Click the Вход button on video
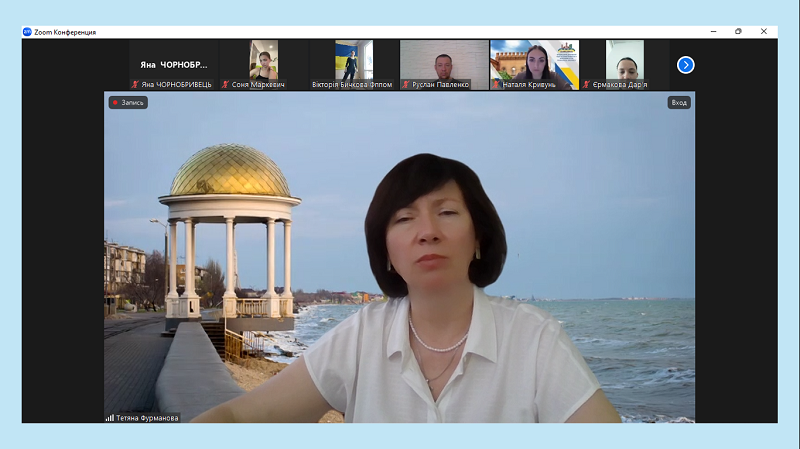800x449 pixels. coord(679,102)
